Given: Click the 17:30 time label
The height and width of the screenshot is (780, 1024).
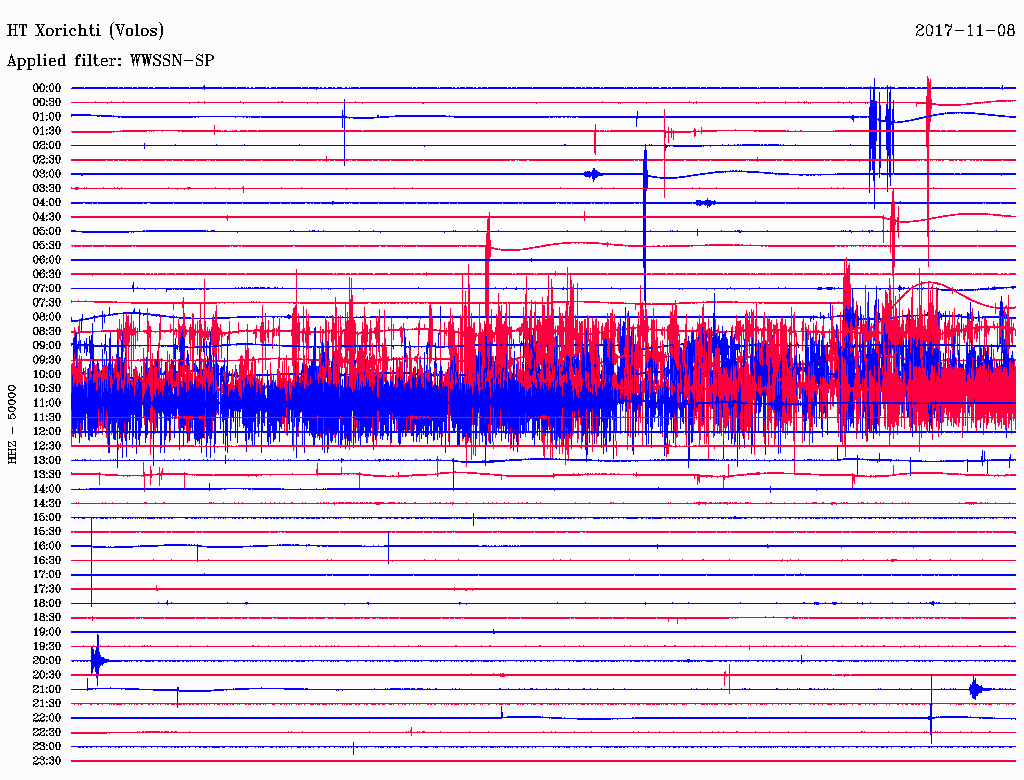Looking at the screenshot, I should tap(47, 589).
